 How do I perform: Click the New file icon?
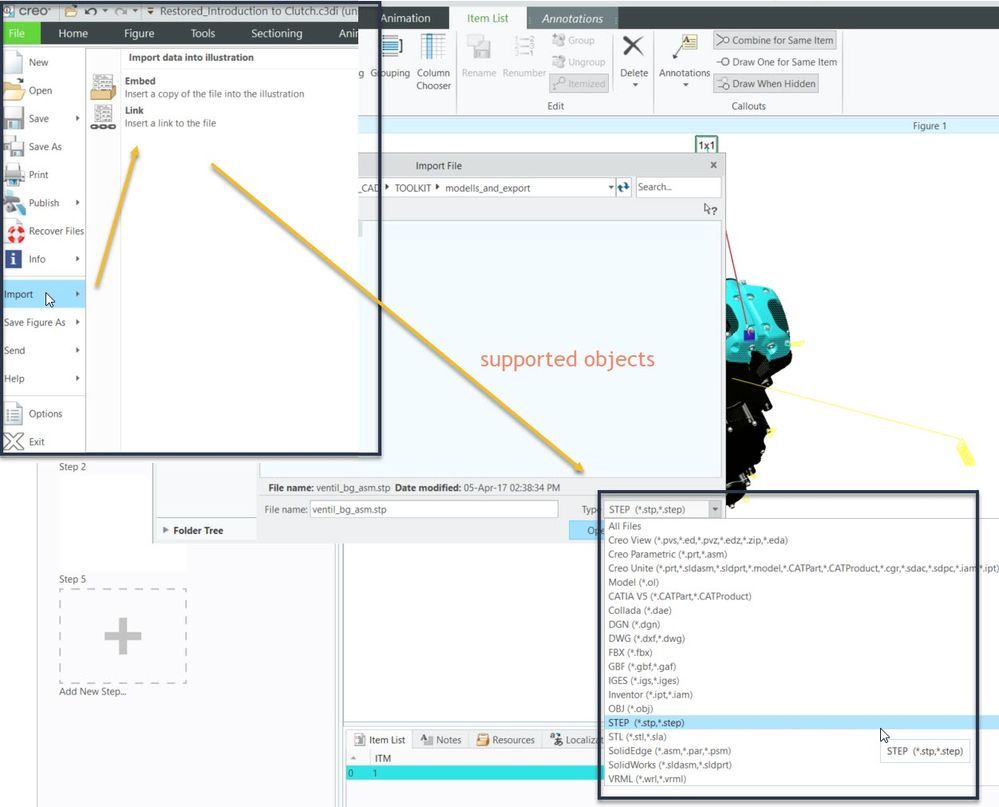click(x=13, y=62)
